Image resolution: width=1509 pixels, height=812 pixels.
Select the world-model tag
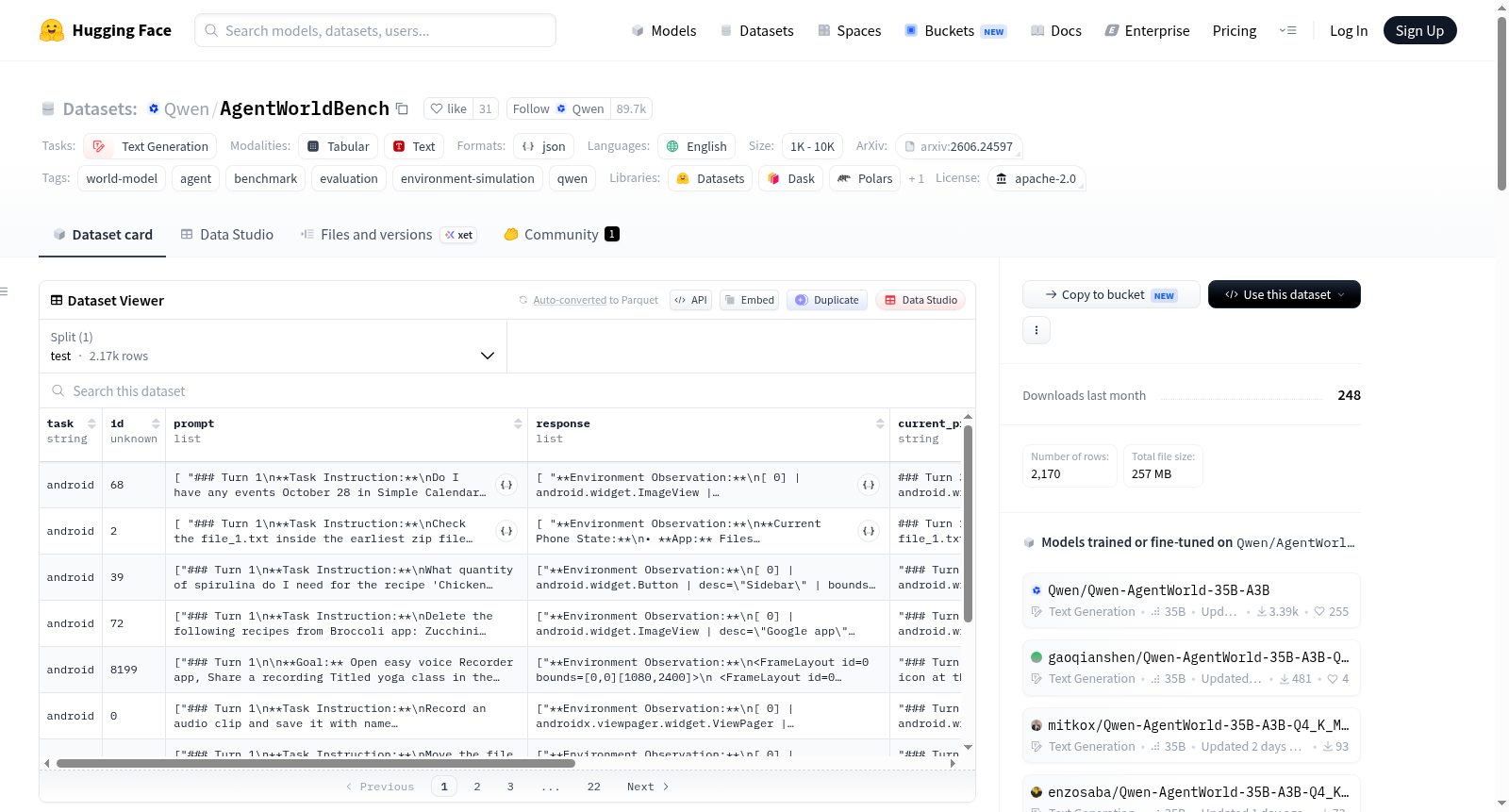pos(122,178)
